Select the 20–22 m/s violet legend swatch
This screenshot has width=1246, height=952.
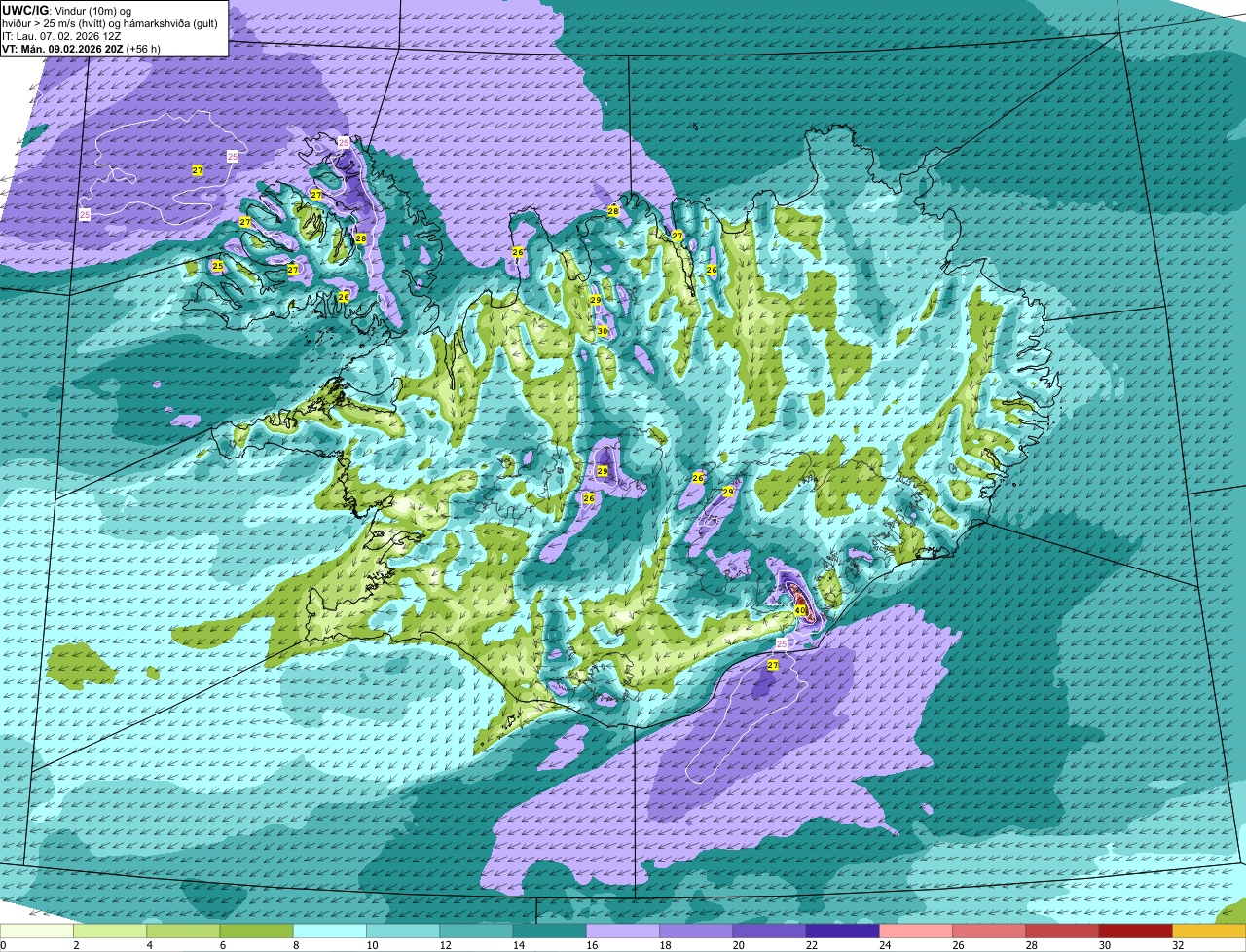(x=769, y=932)
